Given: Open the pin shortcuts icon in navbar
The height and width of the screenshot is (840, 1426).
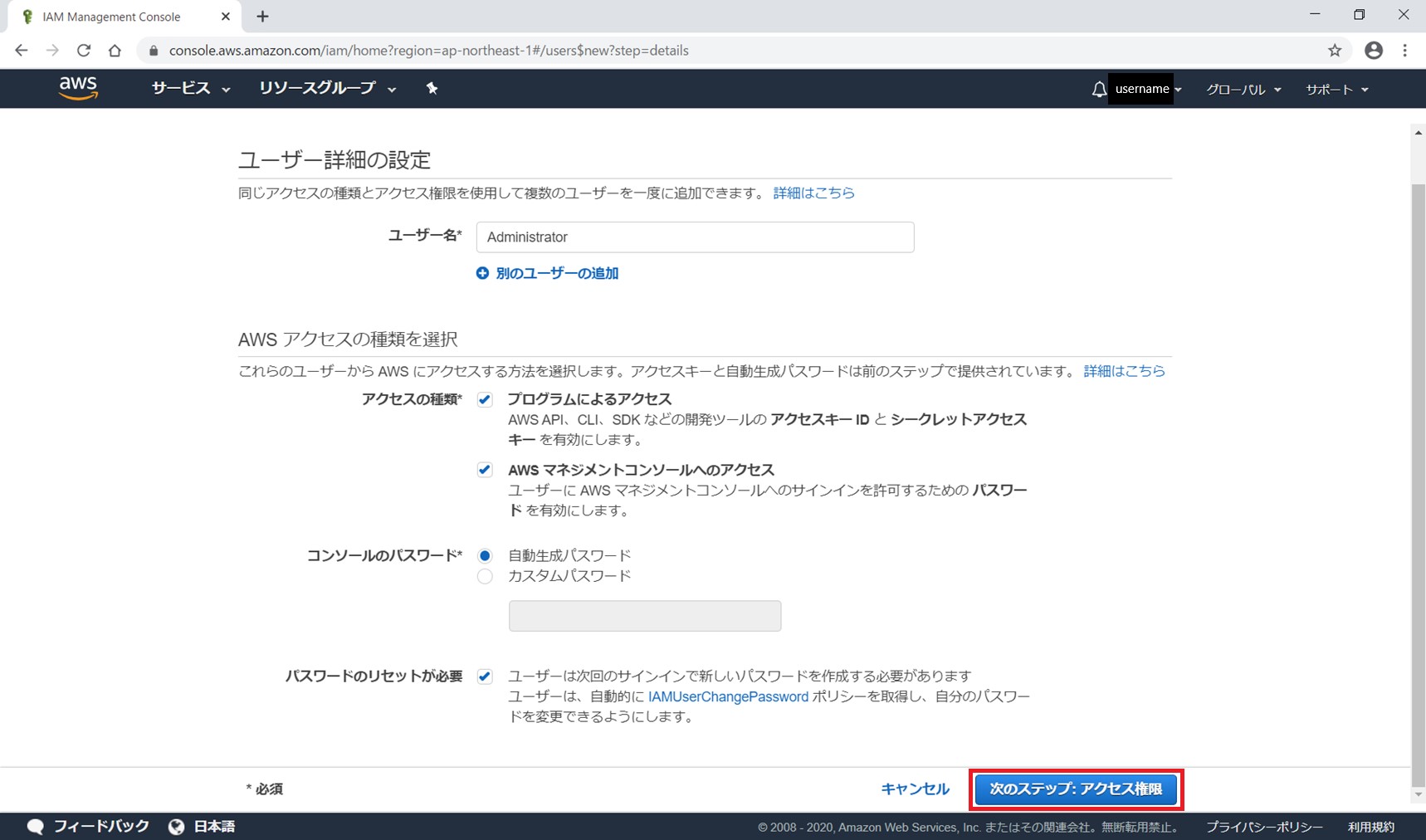Looking at the screenshot, I should click(432, 88).
